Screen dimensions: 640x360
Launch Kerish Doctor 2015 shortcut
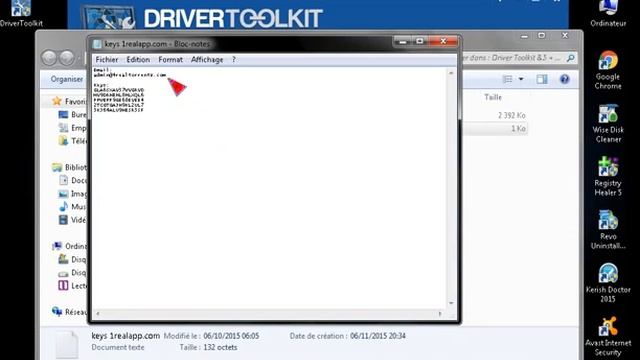click(608, 283)
